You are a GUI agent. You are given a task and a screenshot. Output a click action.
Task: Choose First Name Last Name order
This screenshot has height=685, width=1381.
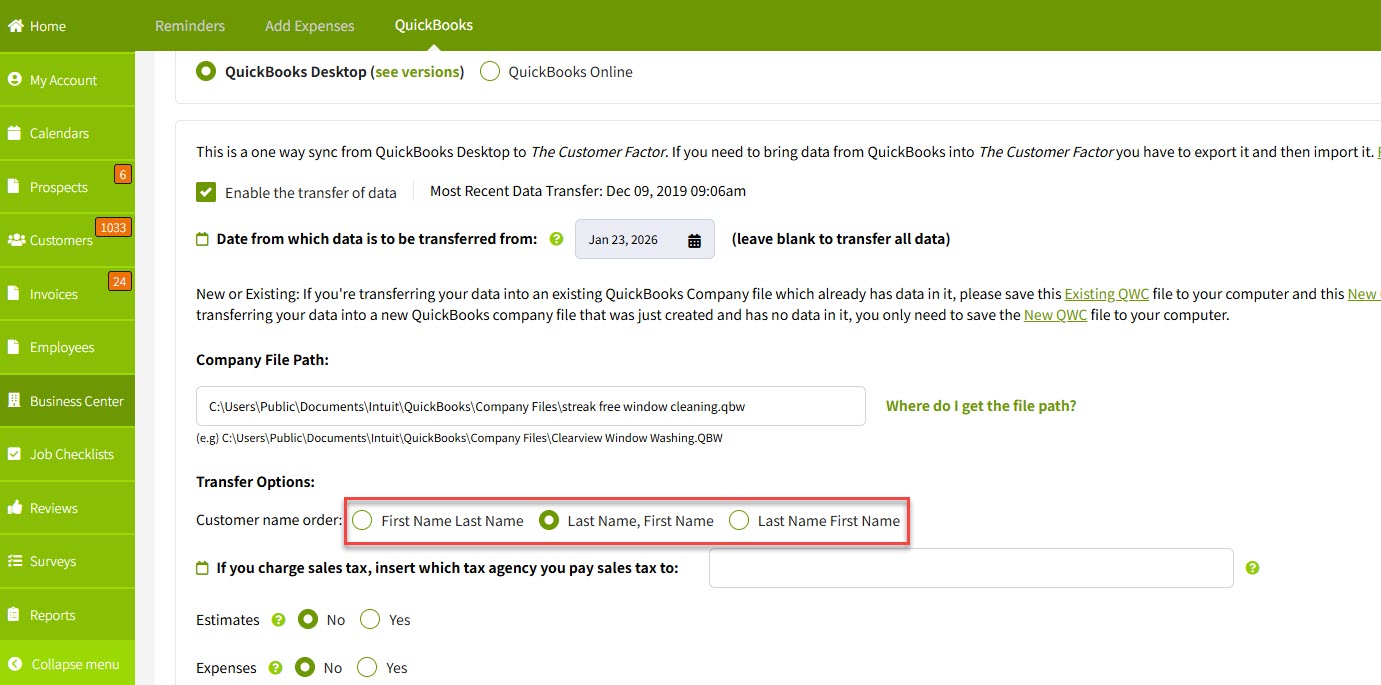[x=362, y=520]
